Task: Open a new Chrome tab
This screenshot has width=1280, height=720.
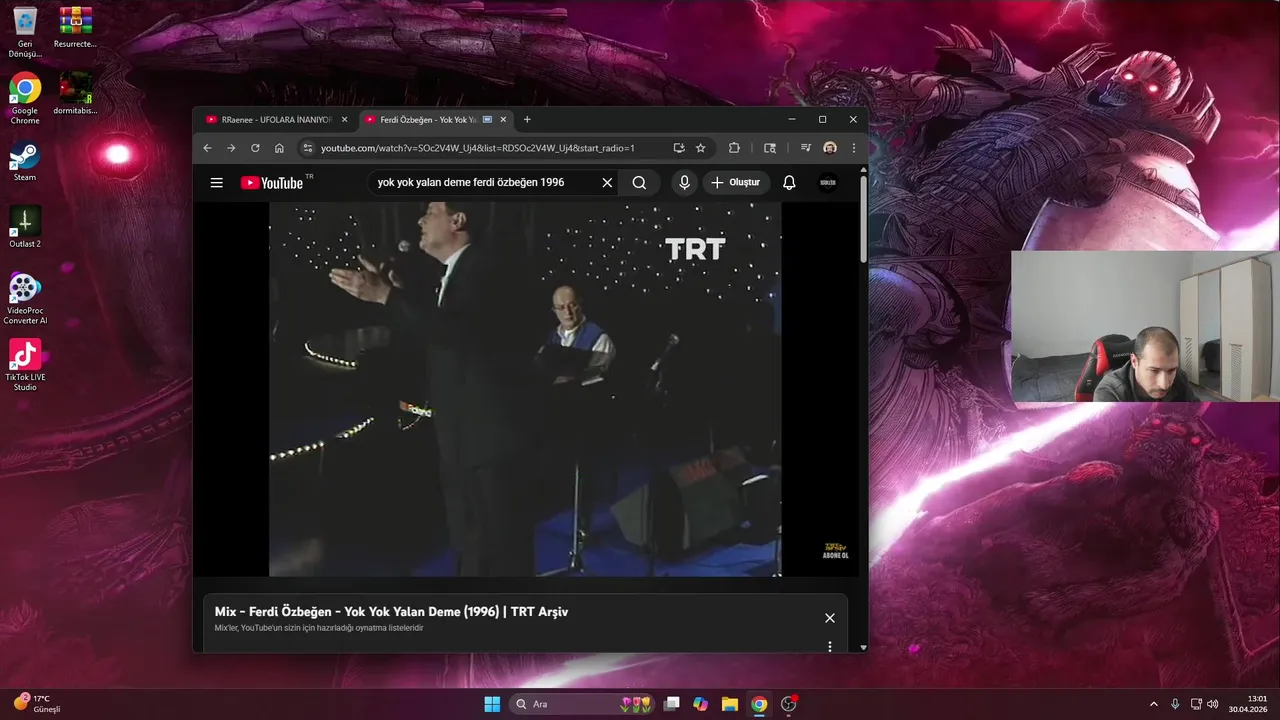Action: [x=527, y=120]
